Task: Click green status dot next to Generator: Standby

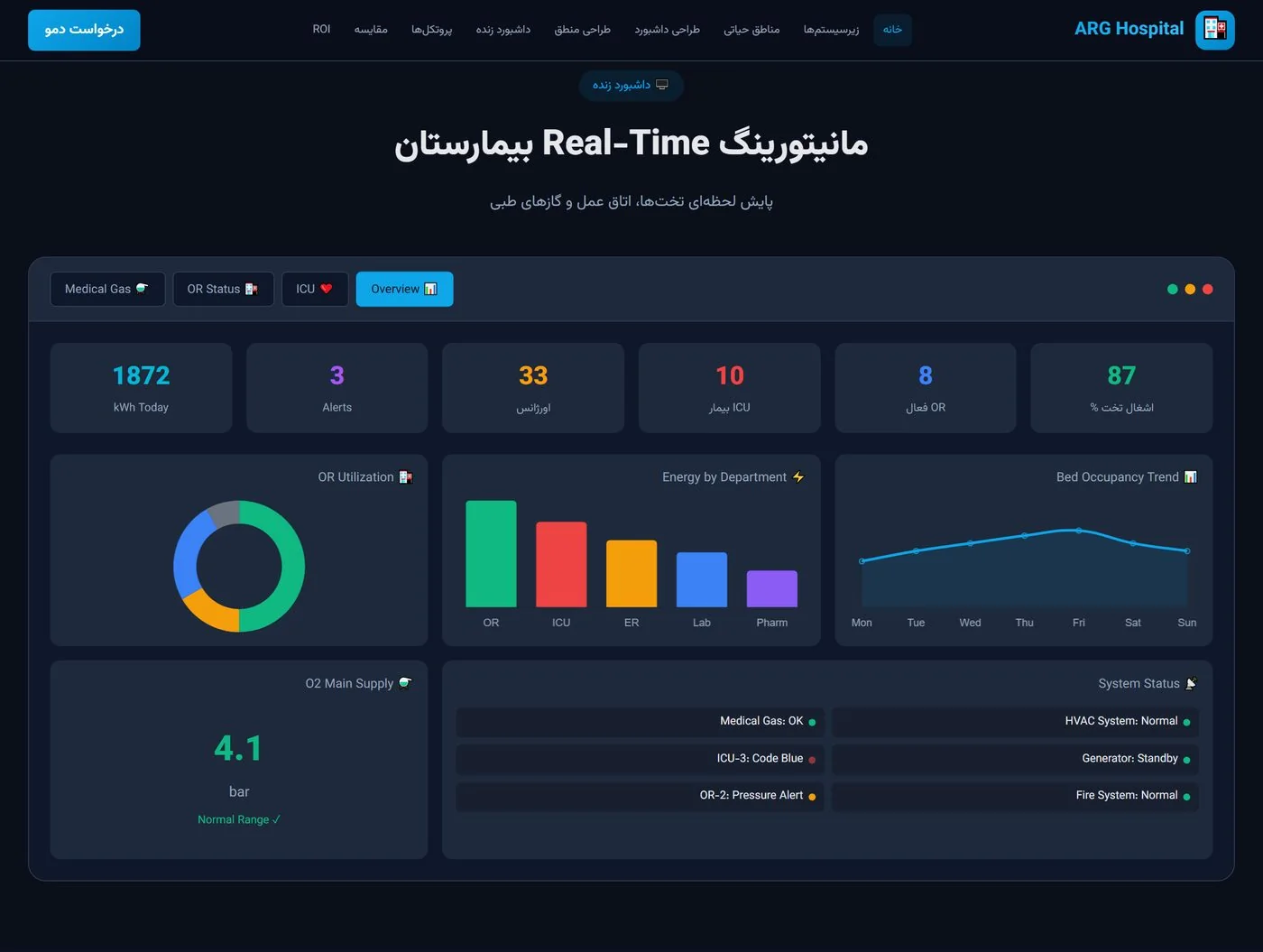Action: [1186, 760]
